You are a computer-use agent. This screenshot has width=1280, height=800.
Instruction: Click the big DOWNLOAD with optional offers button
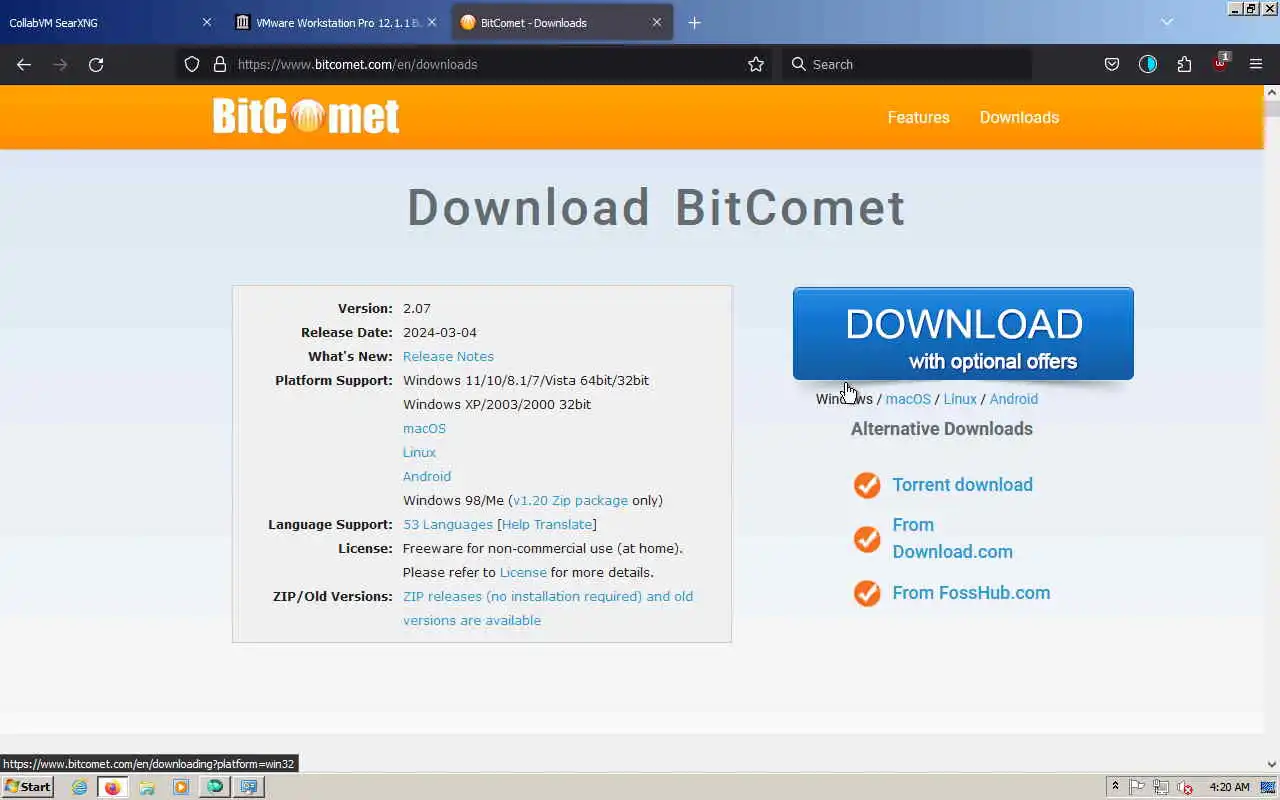point(963,334)
